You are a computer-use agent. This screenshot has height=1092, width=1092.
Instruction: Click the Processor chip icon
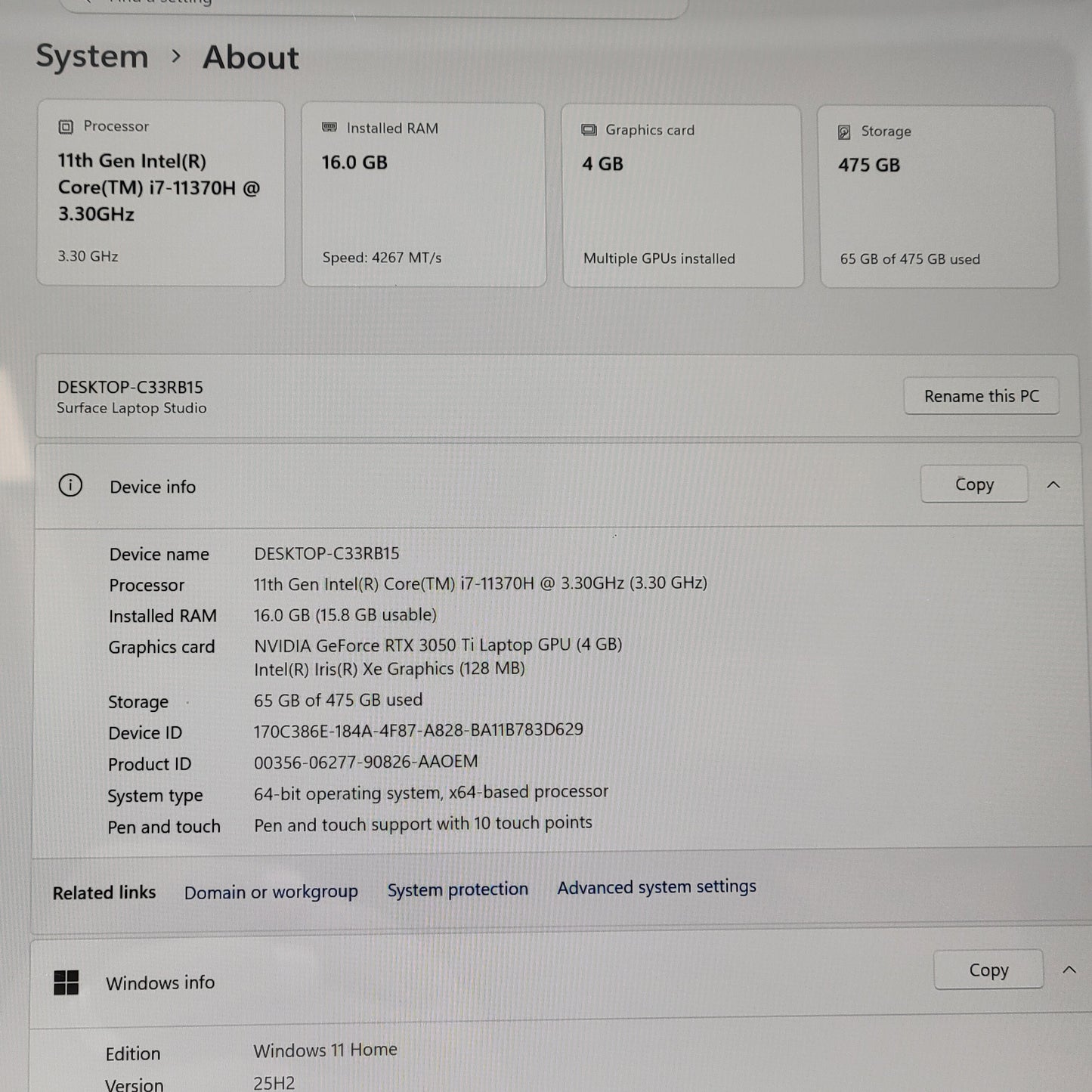(66, 127)
